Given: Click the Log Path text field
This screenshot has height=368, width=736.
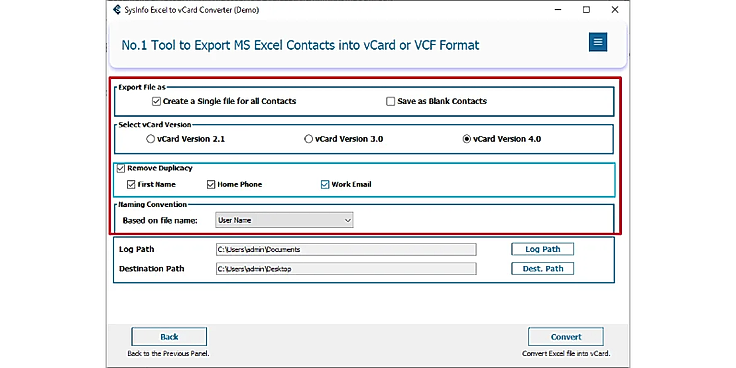Looking at the screenshot, I should tap(346, 250).
